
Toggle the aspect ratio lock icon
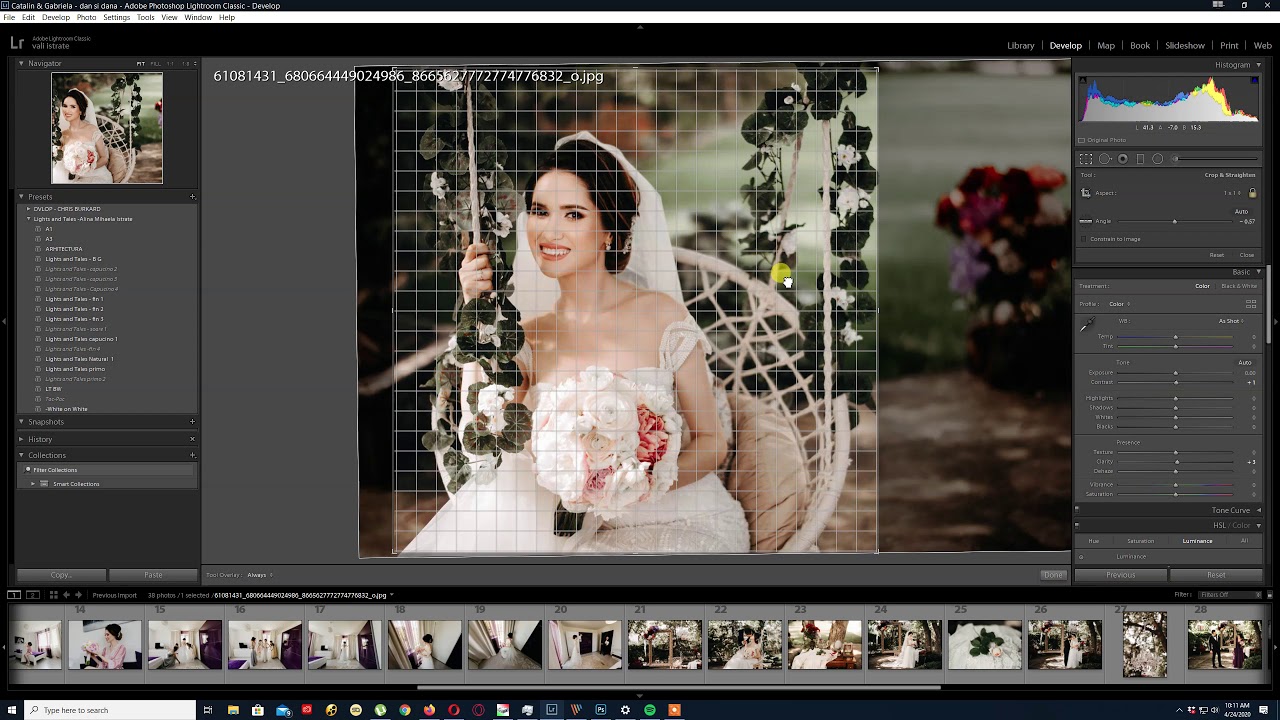(x=1252, y=193)
